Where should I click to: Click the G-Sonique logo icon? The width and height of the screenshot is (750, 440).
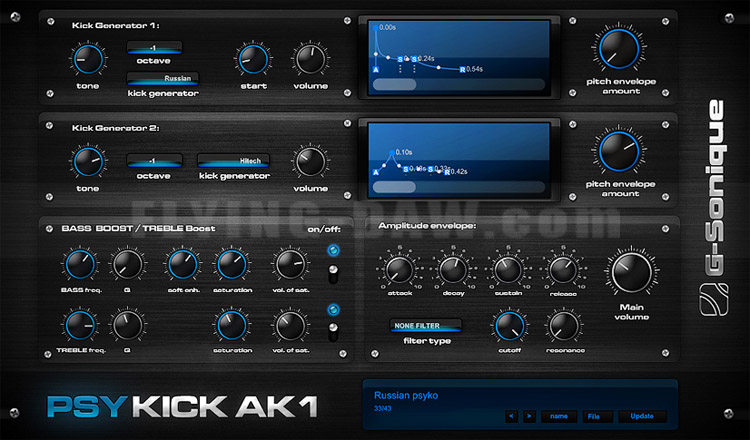tap(714, 300)
